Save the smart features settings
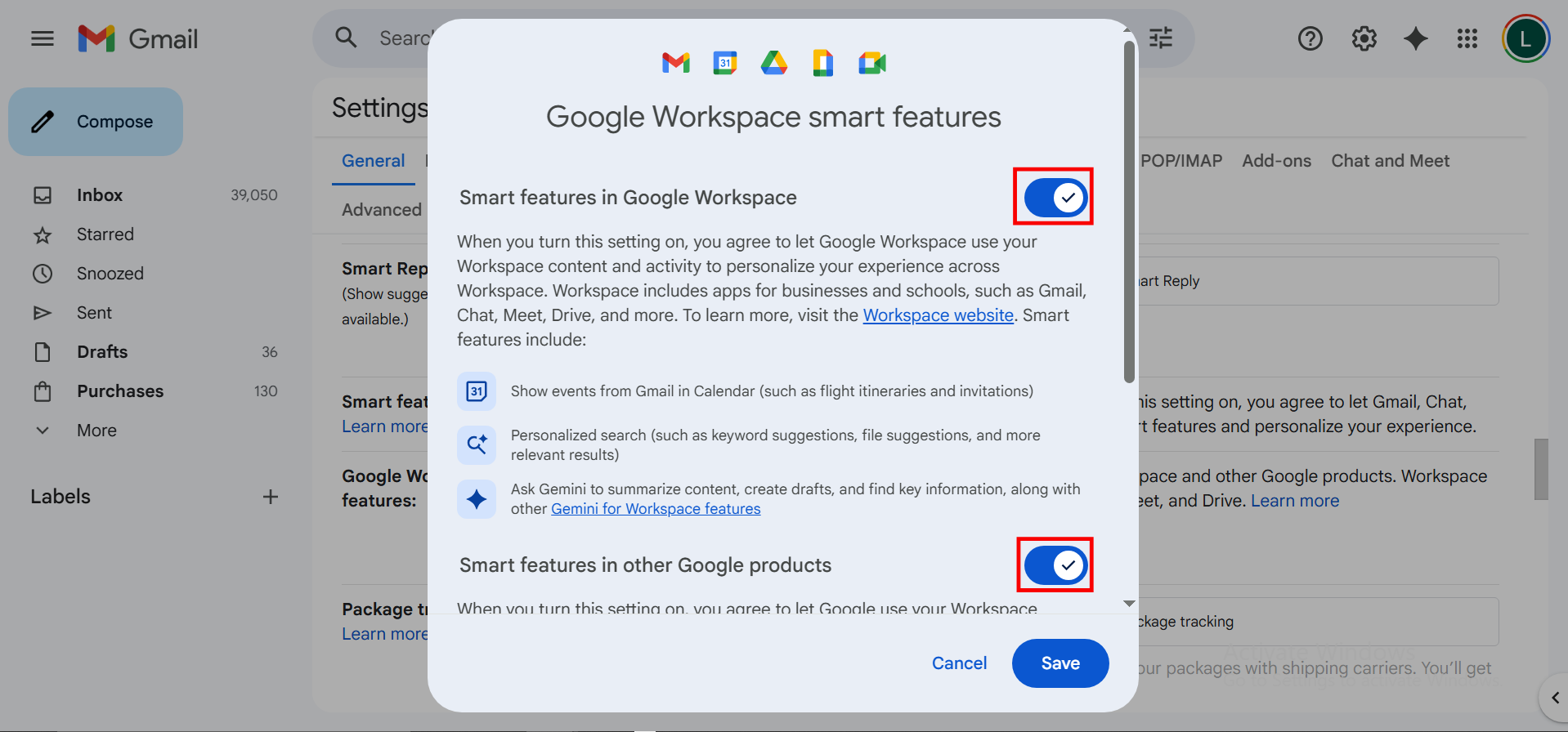The height and width of the screenshot is (732, 1568). (x=1060, y=663)
